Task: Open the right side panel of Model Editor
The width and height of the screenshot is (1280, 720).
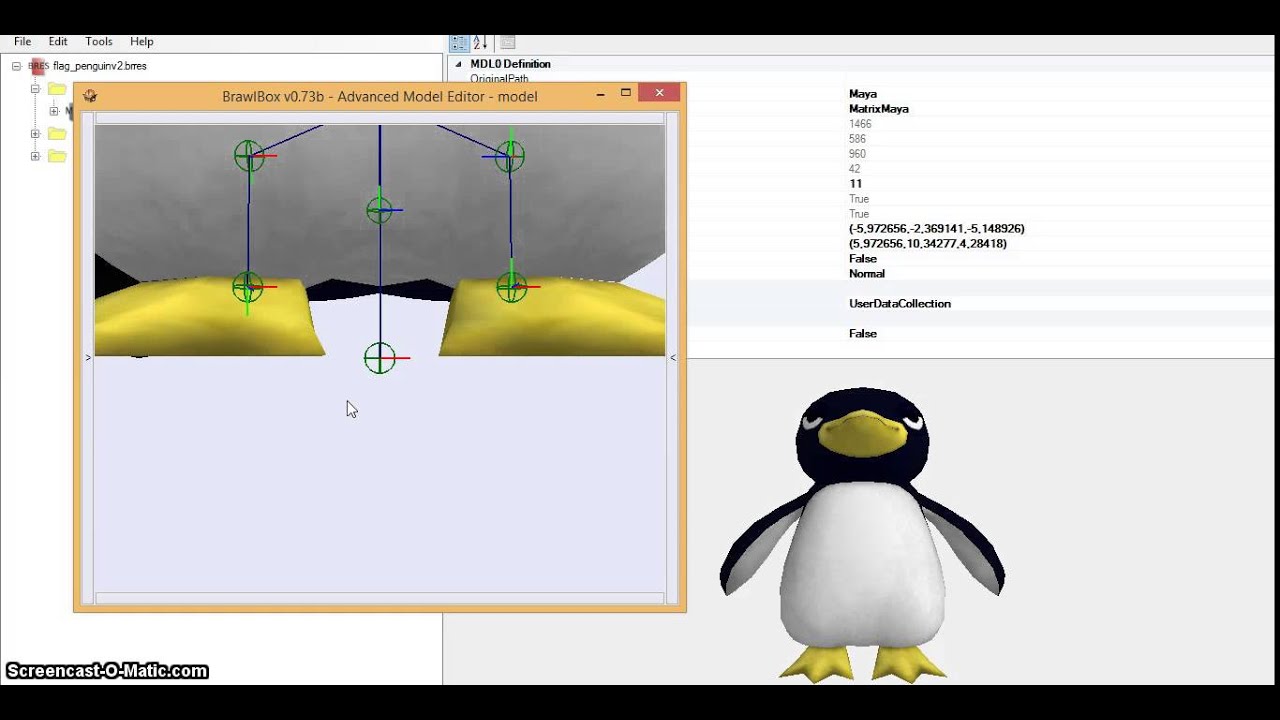Action: 673,357
